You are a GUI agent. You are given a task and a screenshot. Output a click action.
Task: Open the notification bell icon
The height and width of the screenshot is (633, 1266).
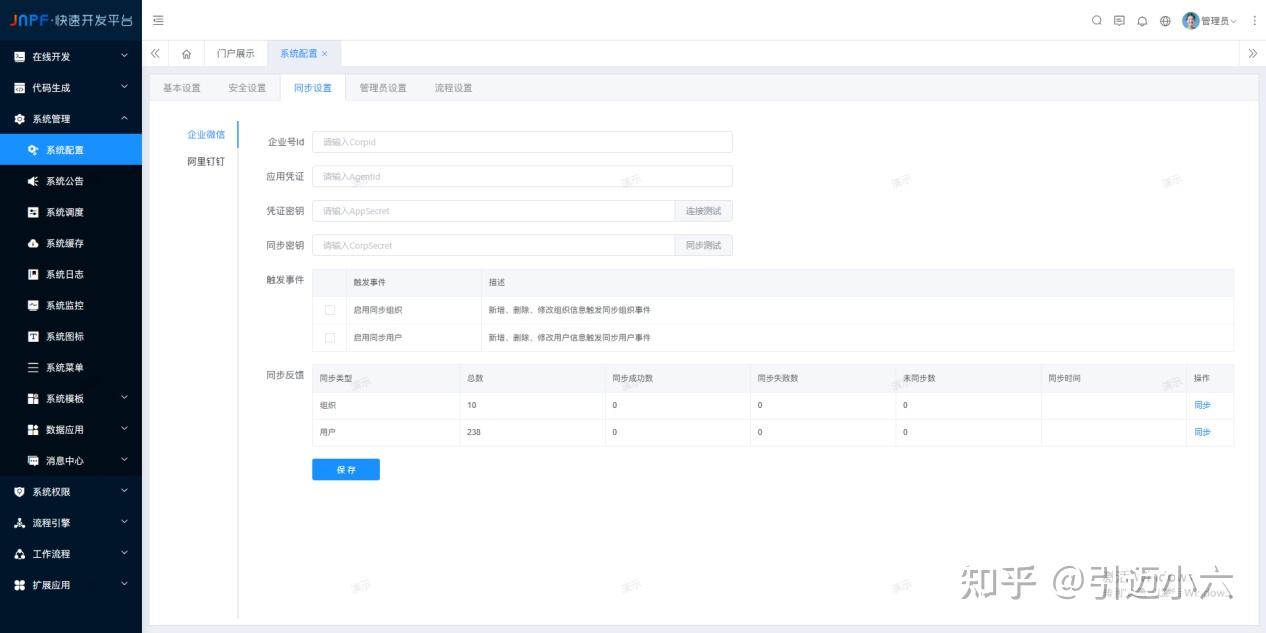tap(1142, 20)
